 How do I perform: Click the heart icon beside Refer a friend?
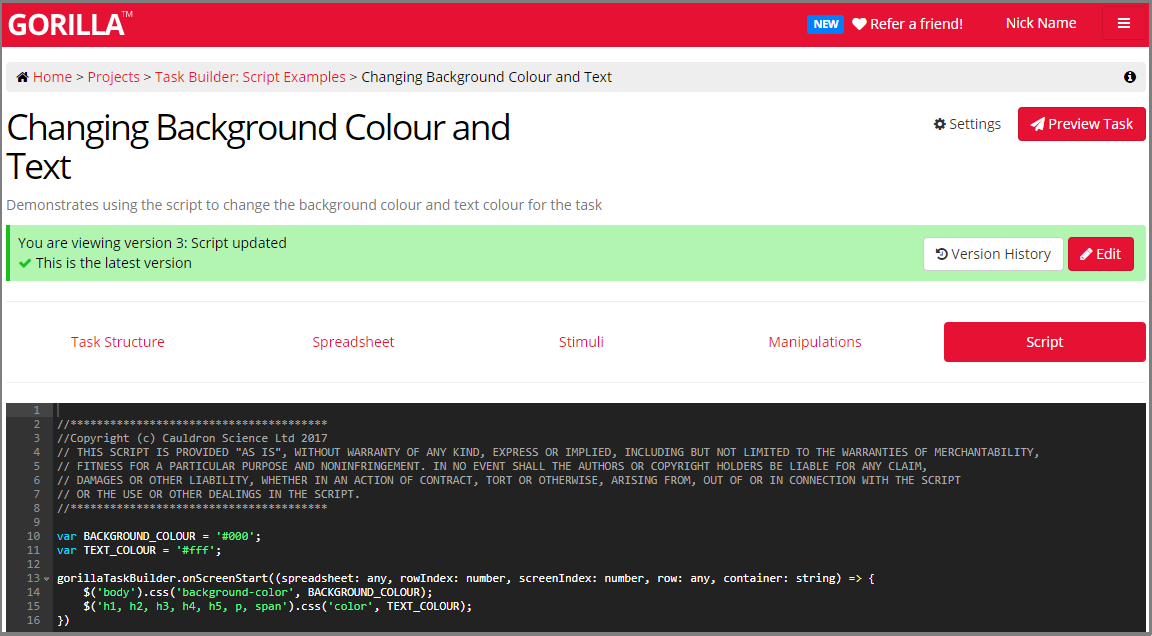tap(859, 24)
